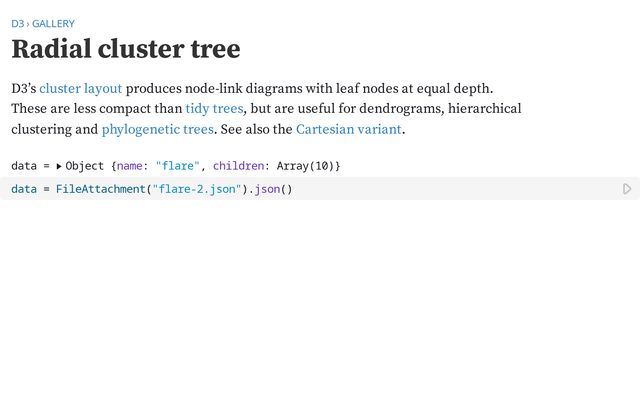Expand the Object disclosure triangle
This screenshot has width=640, height=400.
tap(59, 166)
